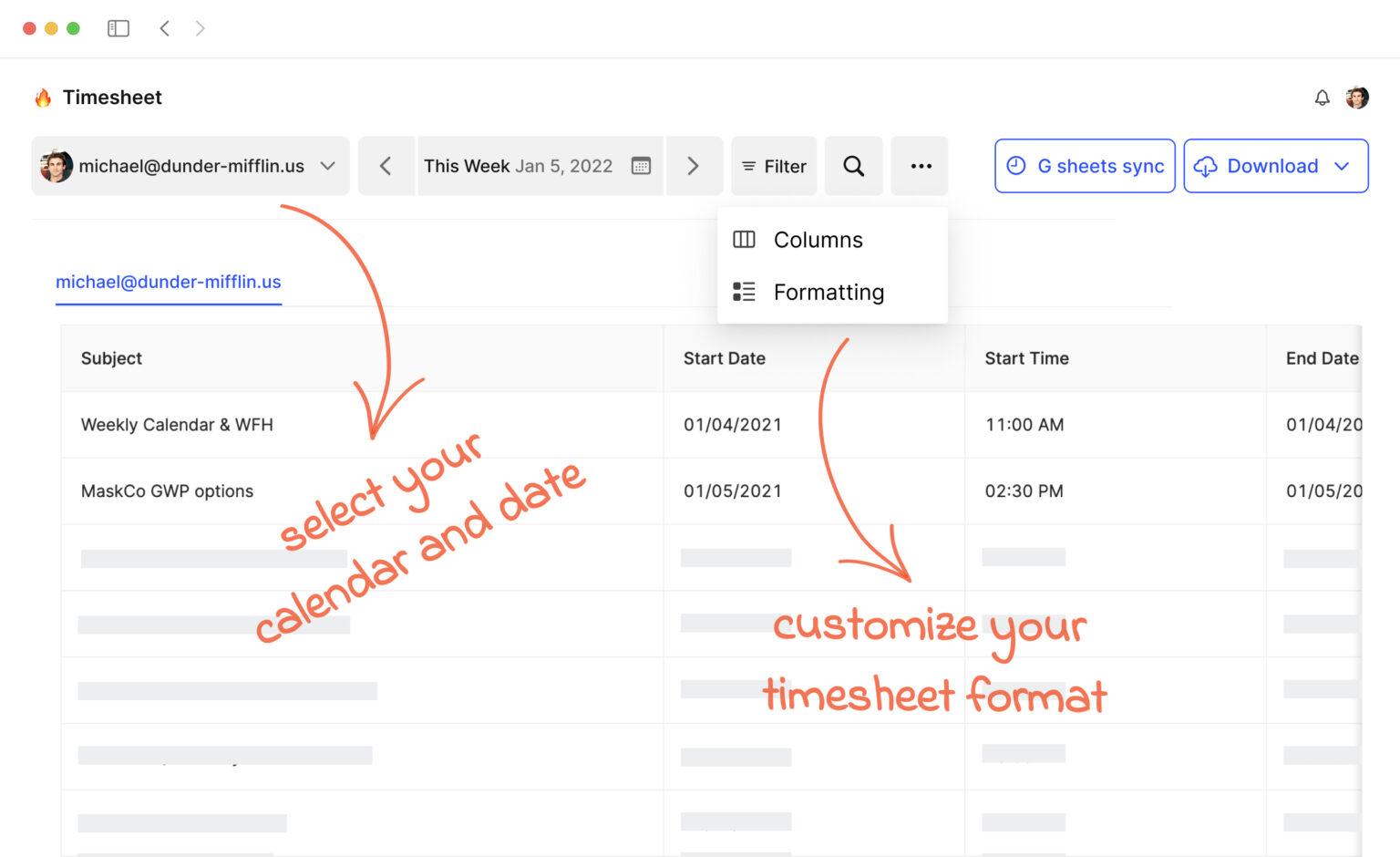
Task: Toggle the sidebar panel icon
Action: 118,28
